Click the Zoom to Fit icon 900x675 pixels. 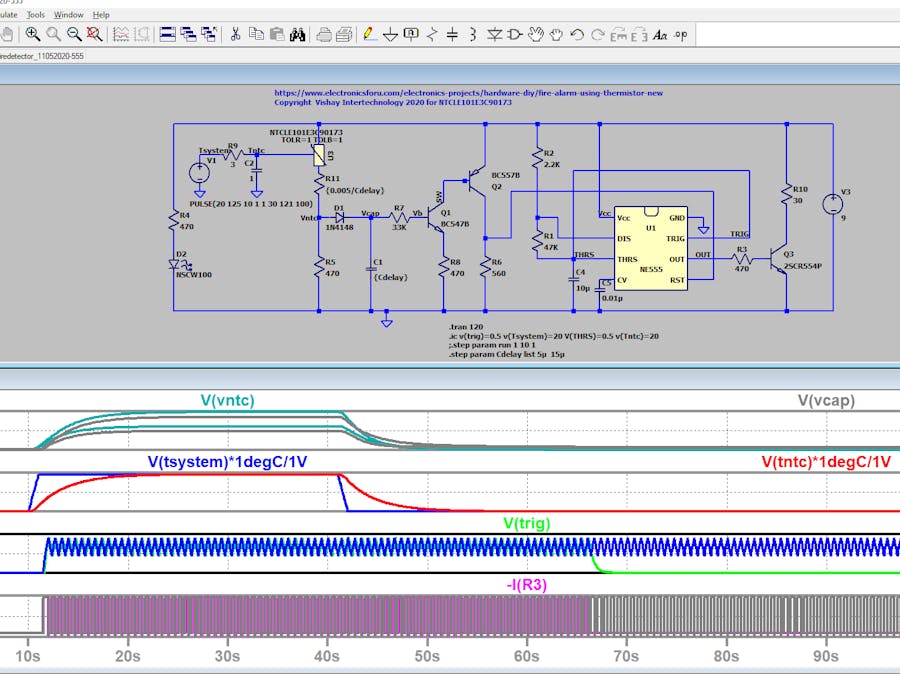point(95,34)
